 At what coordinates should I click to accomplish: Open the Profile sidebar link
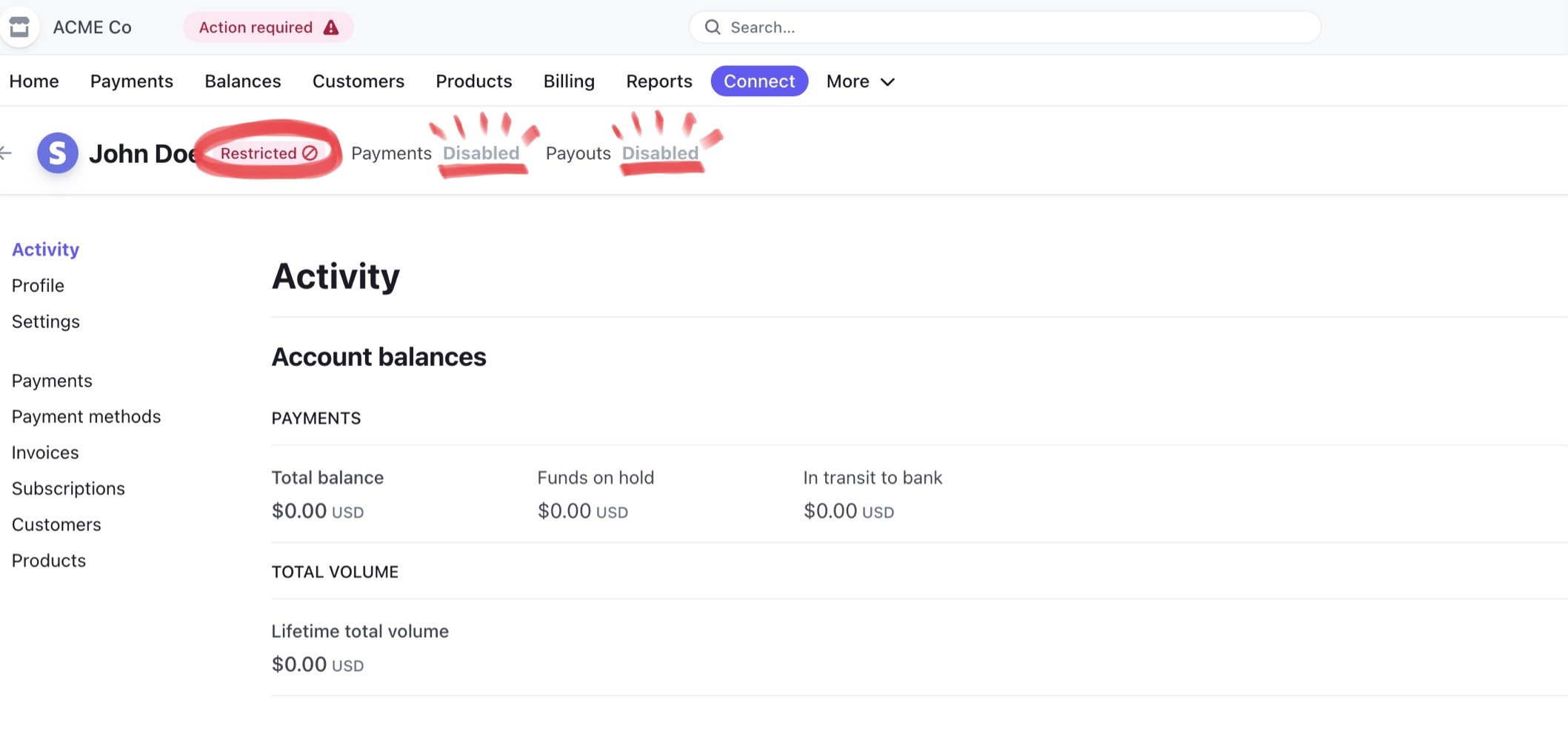pyautogui.click(x=38, y=285)
